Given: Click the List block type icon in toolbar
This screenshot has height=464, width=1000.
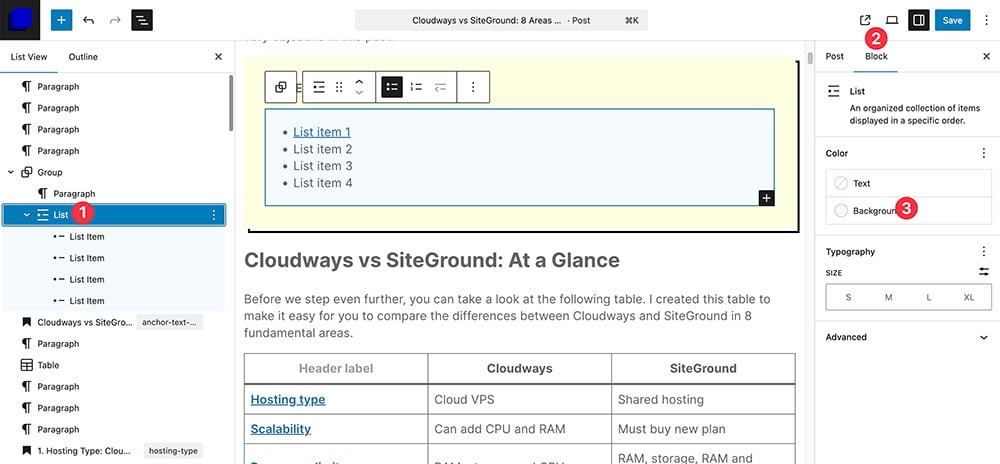Looking at the screenshot, I should (319, 87).
